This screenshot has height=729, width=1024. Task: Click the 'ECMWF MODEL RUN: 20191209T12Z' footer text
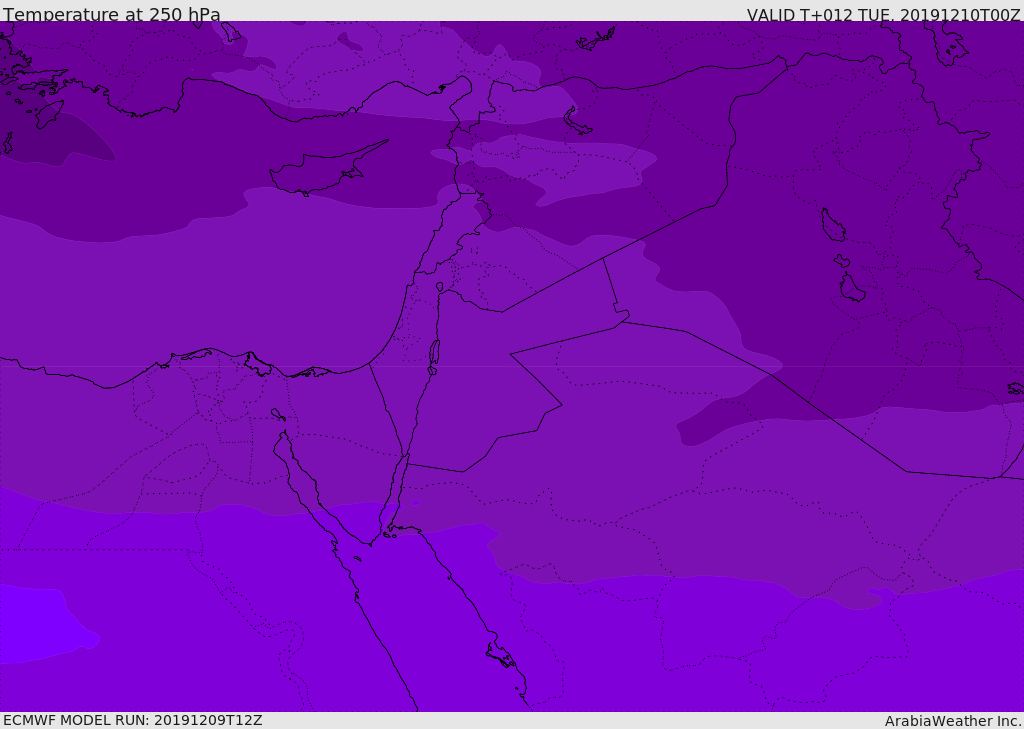pos(133,721)
